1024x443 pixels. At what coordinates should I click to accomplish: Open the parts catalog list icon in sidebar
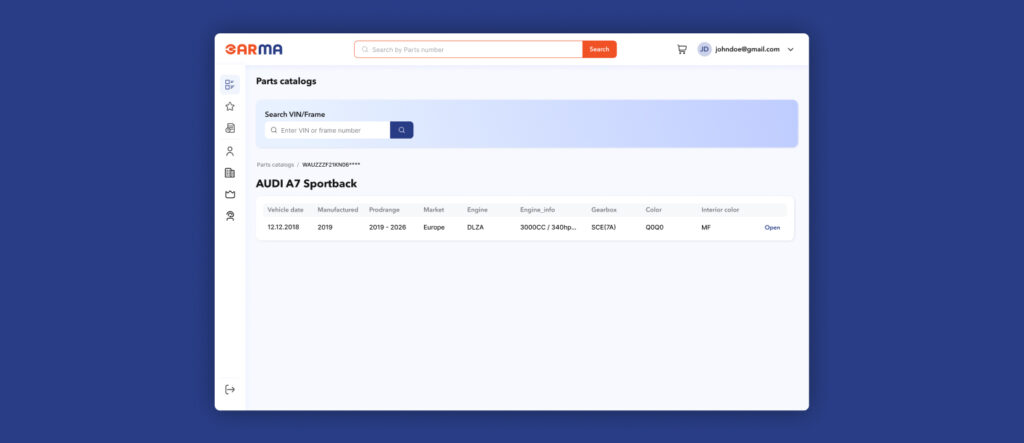tap(229, 85)
